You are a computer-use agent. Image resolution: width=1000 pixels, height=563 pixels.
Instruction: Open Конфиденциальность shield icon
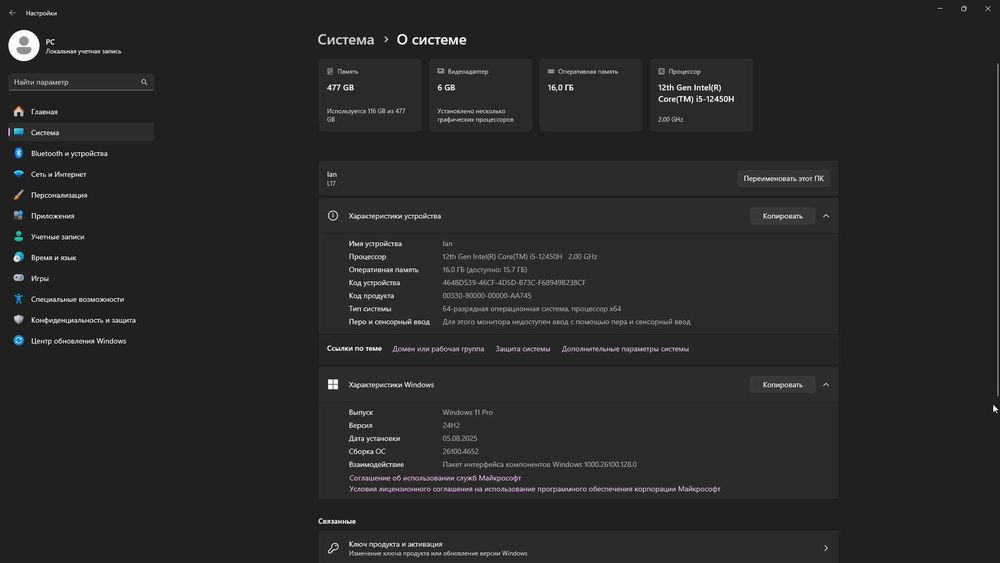tap(18, 319)
